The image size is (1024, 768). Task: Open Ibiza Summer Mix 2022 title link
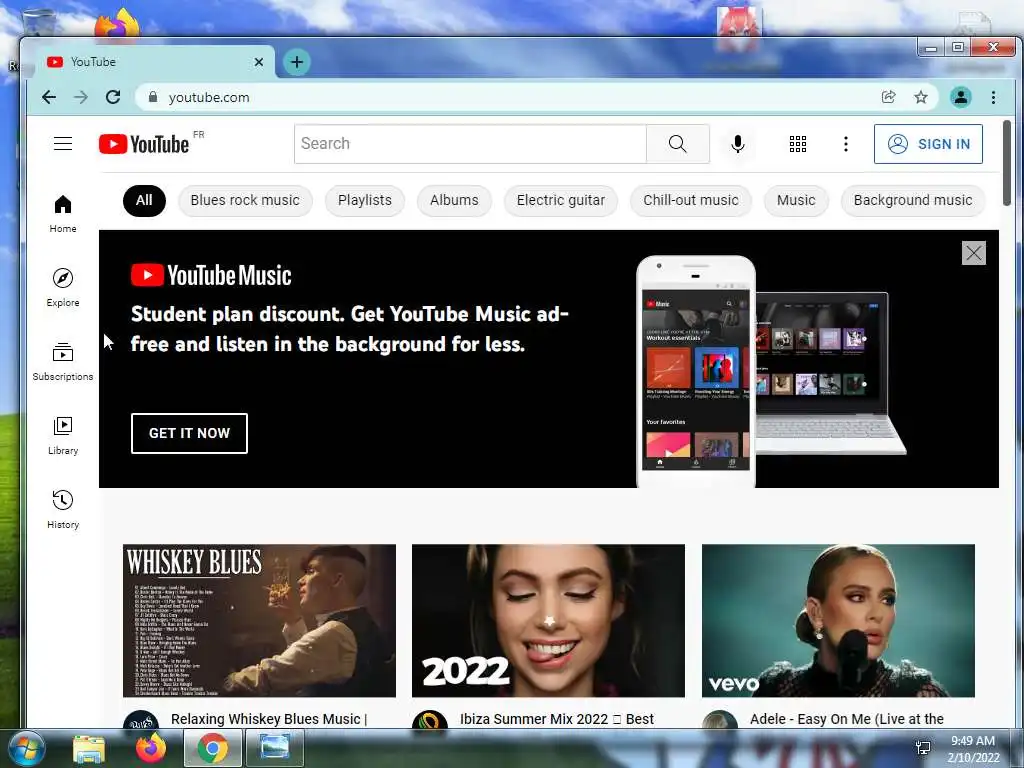[556, 719]
